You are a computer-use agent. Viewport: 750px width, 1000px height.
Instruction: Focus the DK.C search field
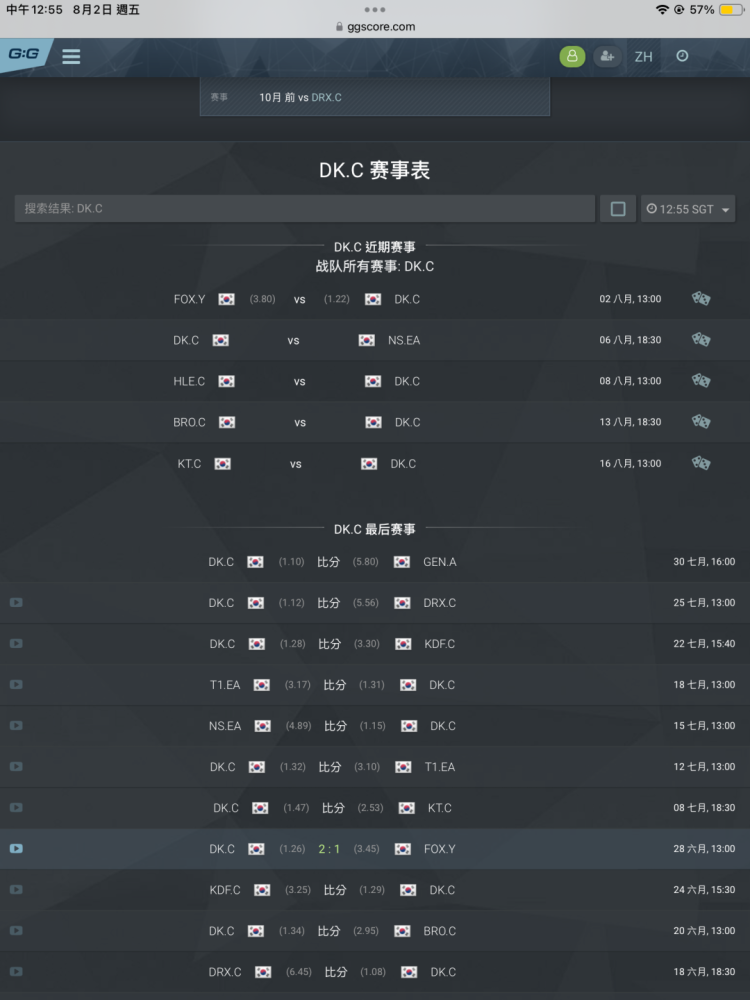click(x=304, y=209)
